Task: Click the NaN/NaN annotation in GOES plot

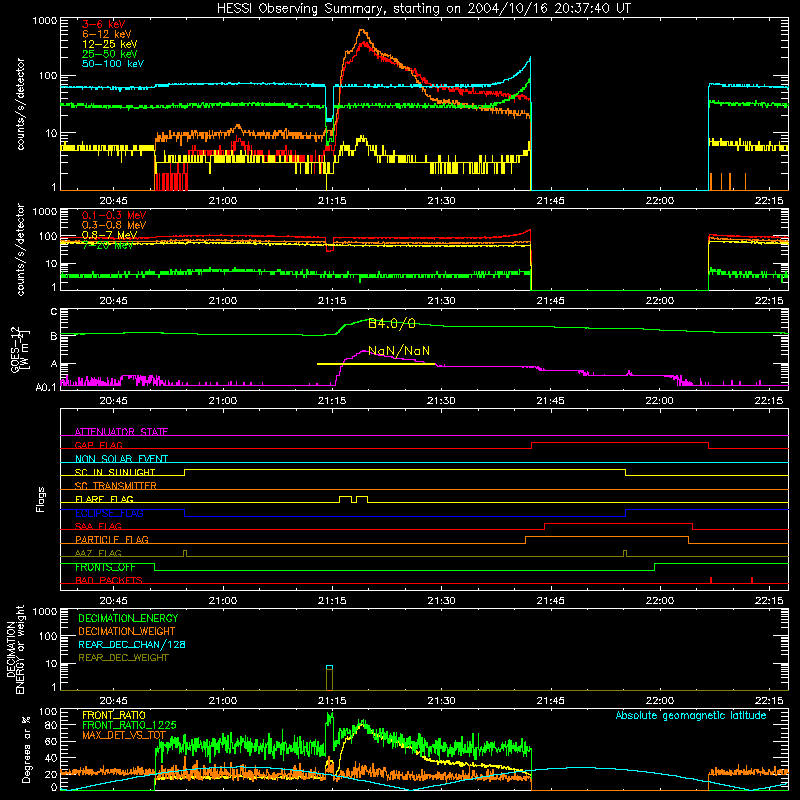Action: [x=399, y=351]
